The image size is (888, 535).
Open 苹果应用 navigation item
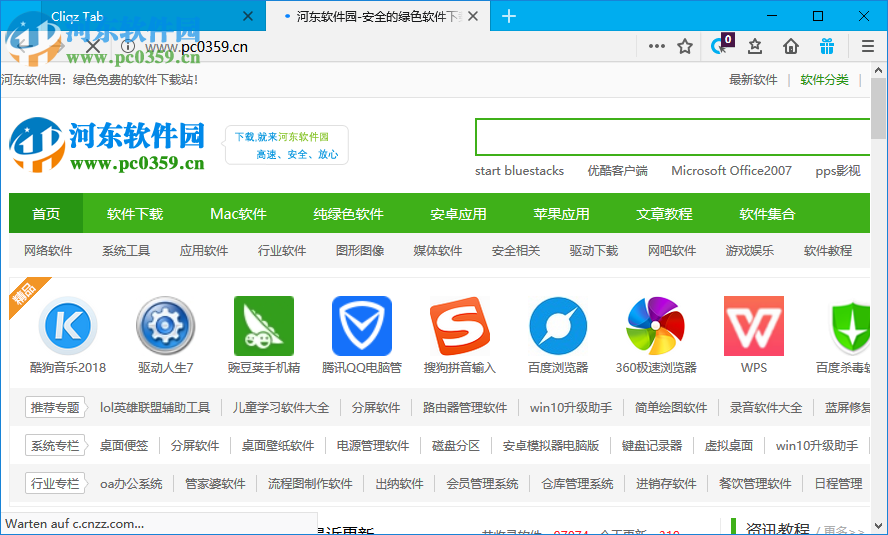(561, 213)
